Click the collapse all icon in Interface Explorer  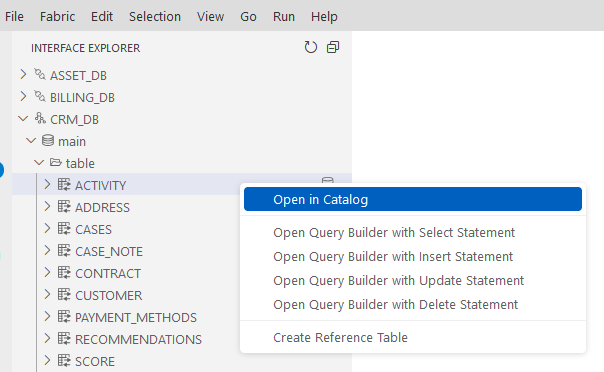coord(333,47)
